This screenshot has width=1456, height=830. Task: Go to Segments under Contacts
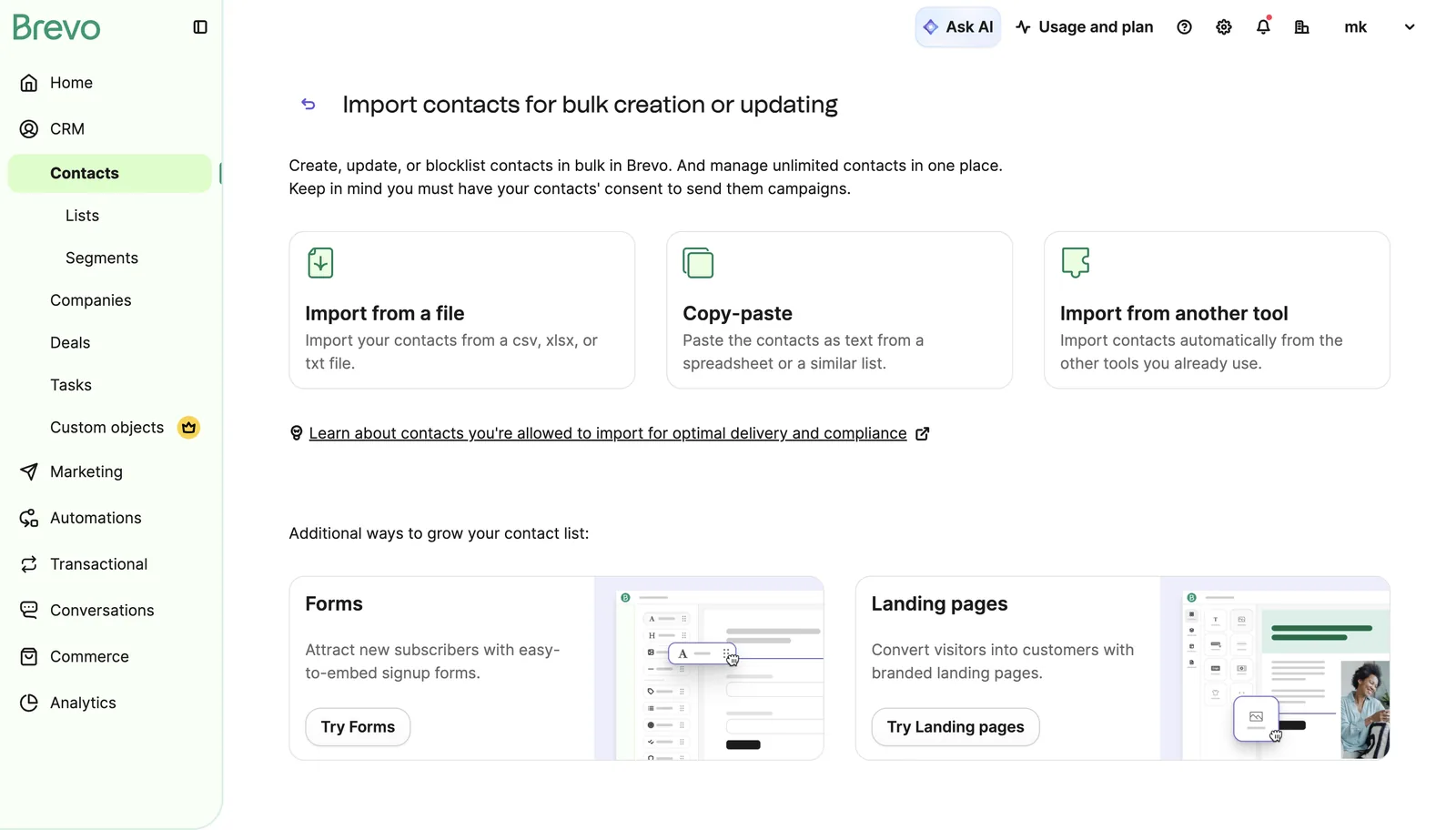tap(102, 258)
